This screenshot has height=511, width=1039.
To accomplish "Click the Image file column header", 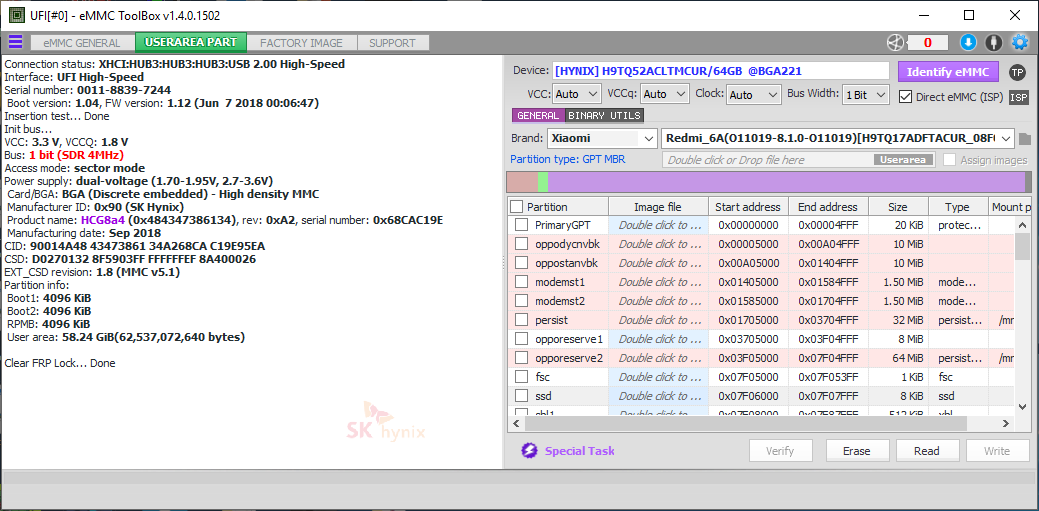I will click(x=658, y=207).
